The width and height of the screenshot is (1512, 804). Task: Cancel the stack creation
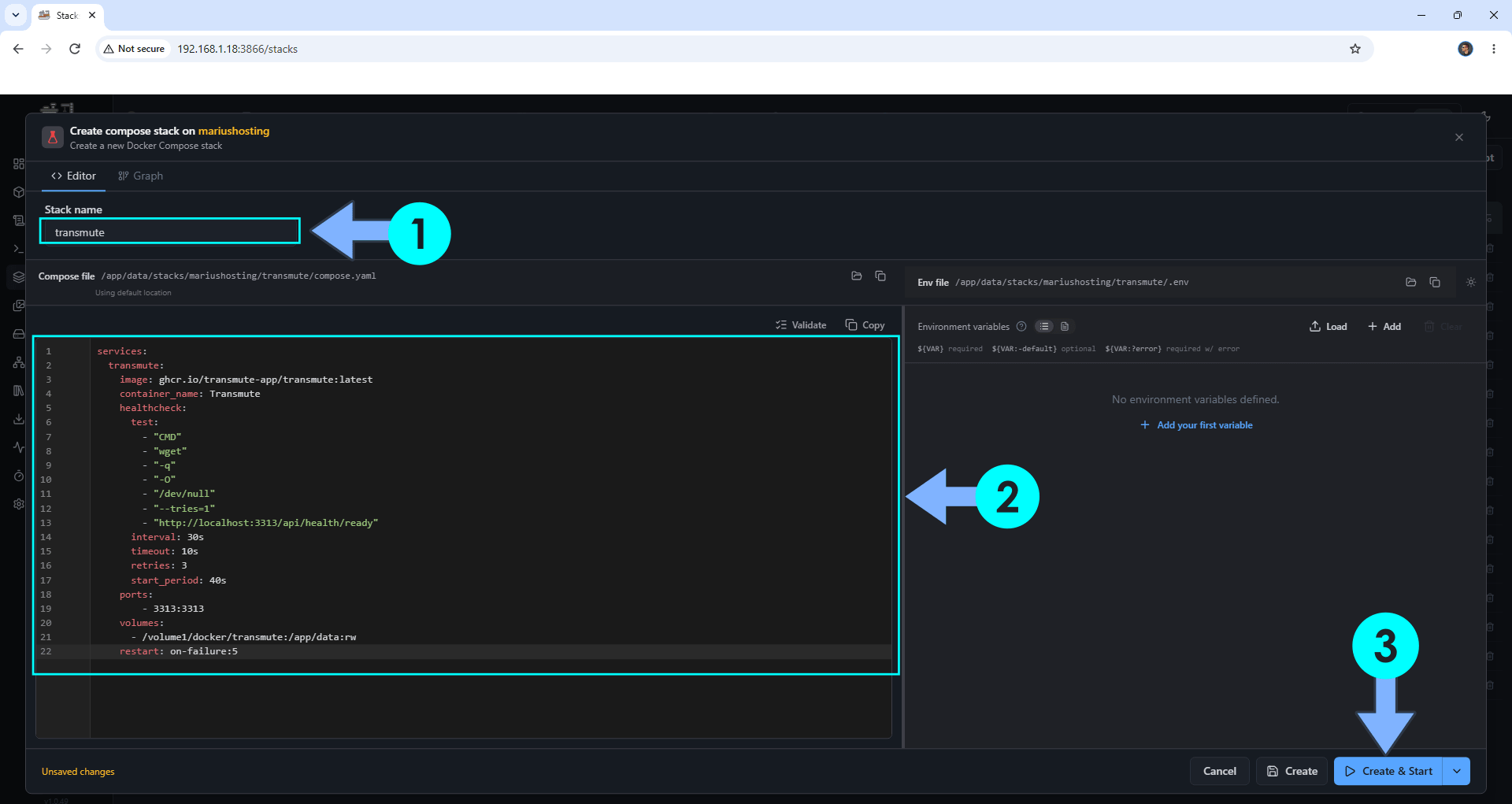(1219, 772)
